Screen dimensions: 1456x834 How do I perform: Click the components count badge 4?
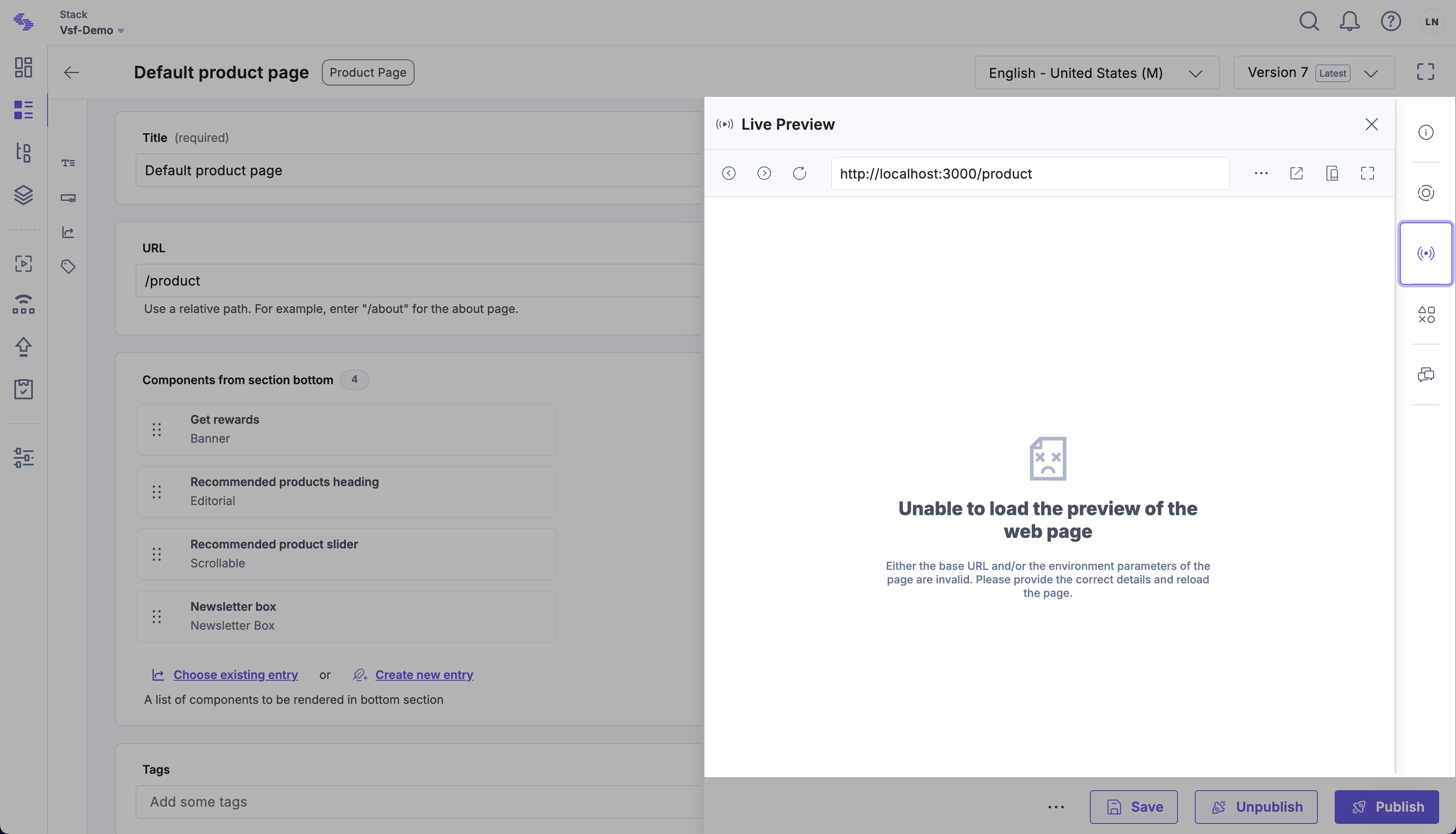pyautogui.click(x=355, y=379)
